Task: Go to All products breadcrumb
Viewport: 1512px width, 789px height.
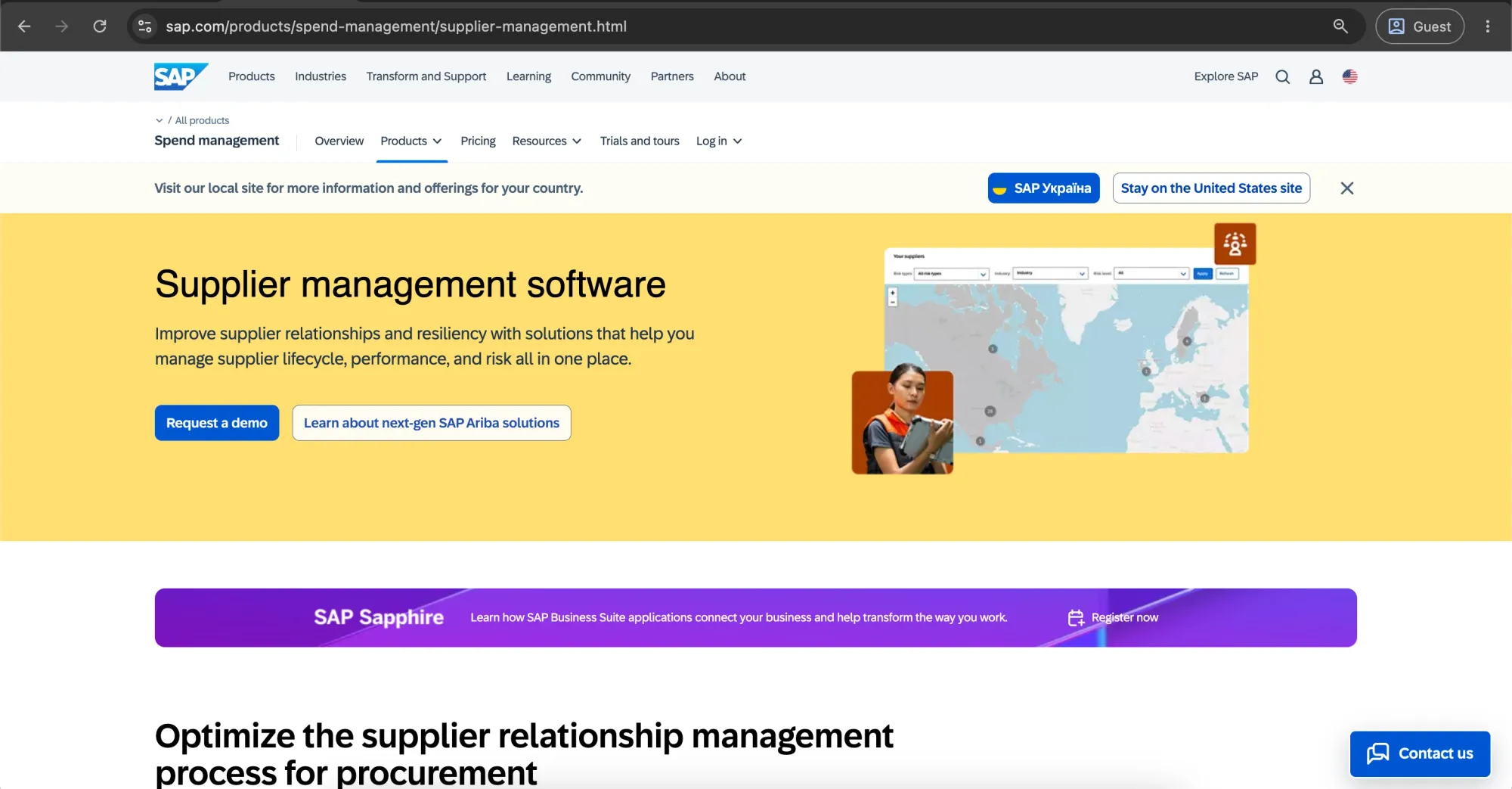Action: pos(202,120)
